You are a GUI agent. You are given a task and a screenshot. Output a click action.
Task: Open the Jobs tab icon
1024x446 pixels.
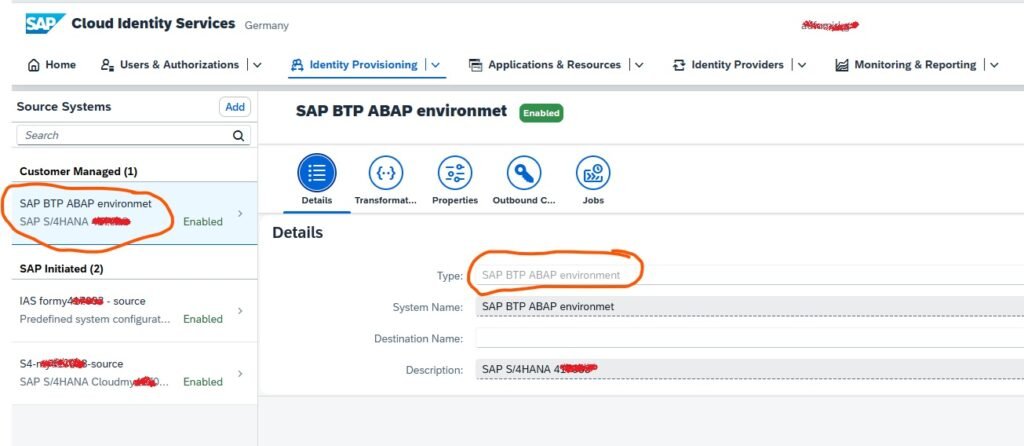pyautogui.click(x=593, y=173)
